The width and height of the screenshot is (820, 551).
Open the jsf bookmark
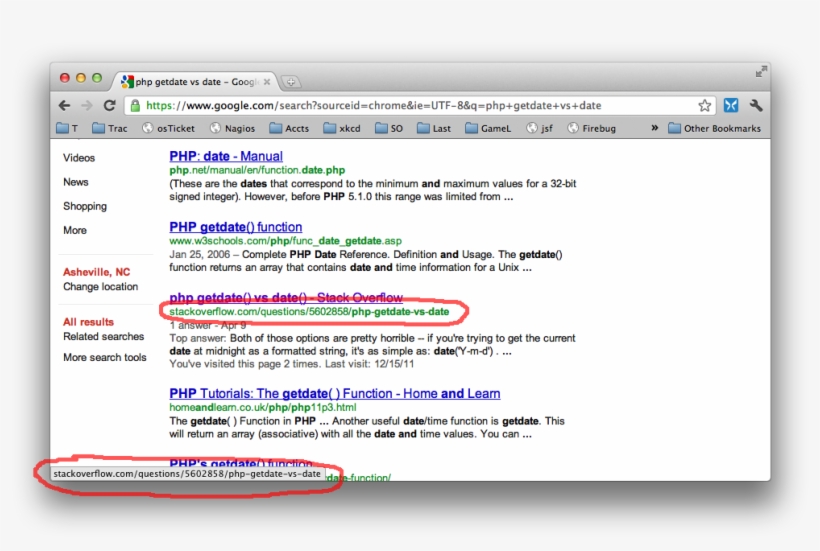(x=539, y=128)
